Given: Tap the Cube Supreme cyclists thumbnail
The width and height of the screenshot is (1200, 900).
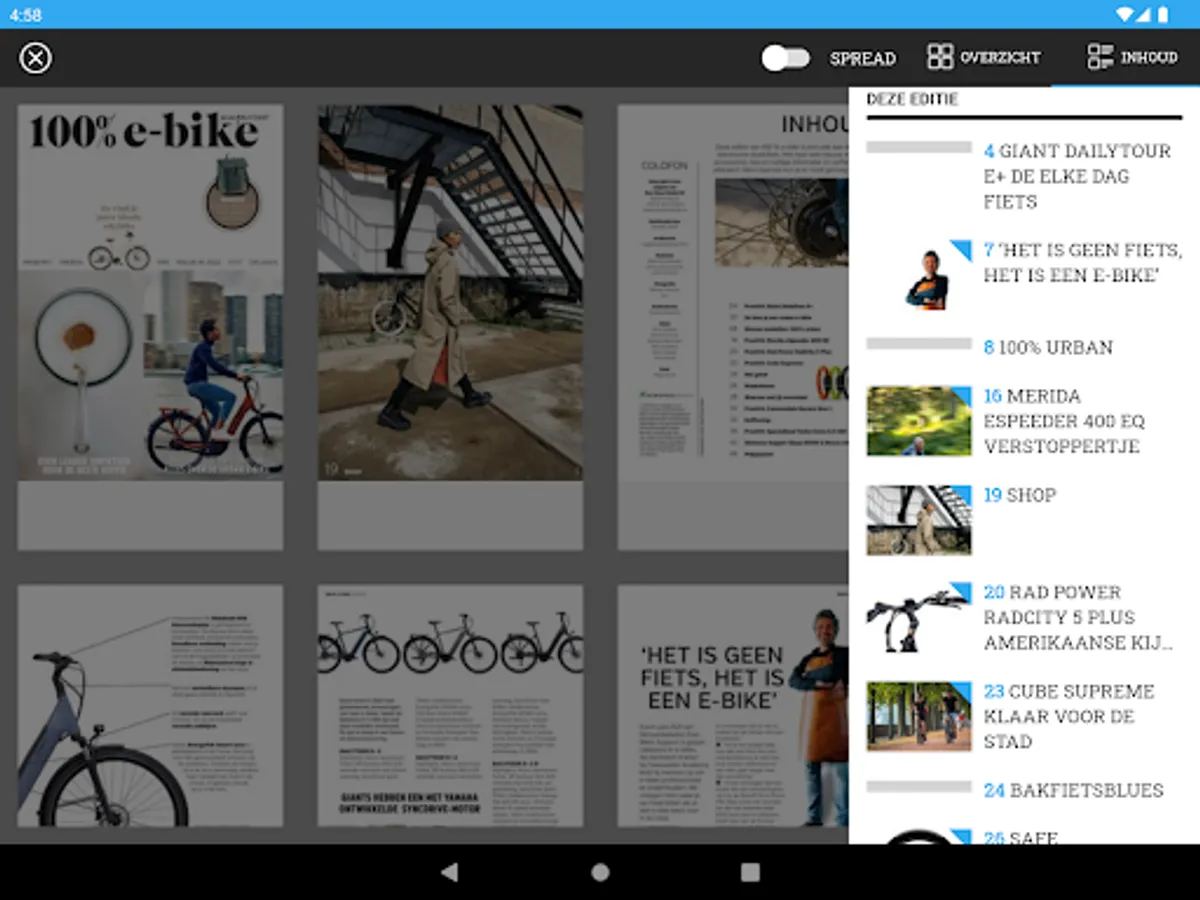Looking at the screenshot, I should [x=919, y=716].
